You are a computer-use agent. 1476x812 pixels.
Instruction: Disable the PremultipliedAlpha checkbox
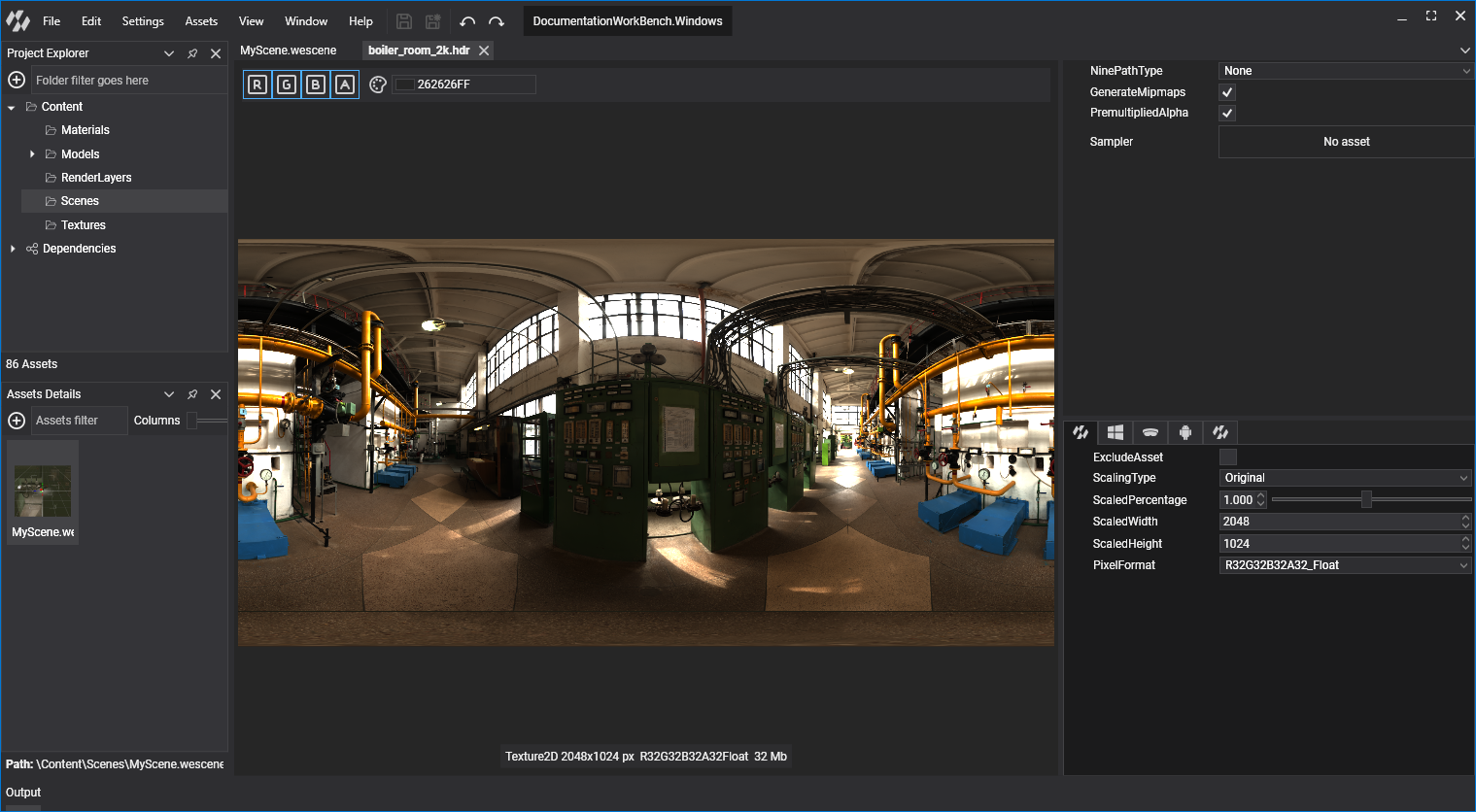point(1227,113)
